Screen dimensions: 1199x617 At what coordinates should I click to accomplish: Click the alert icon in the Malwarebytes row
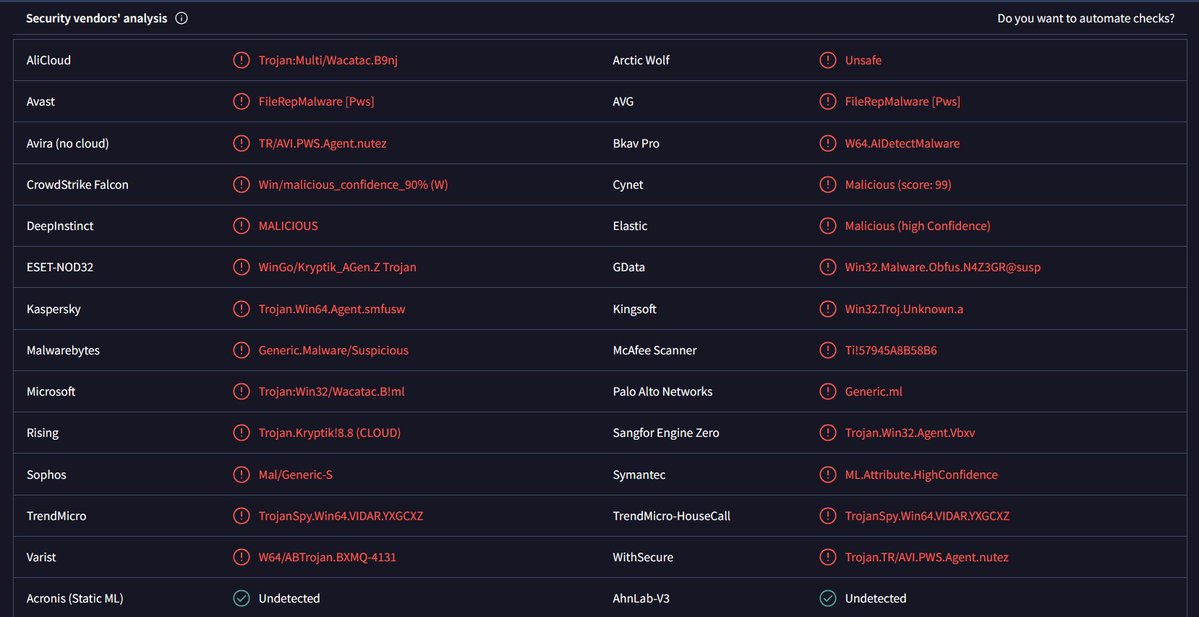tap(241, 350)
